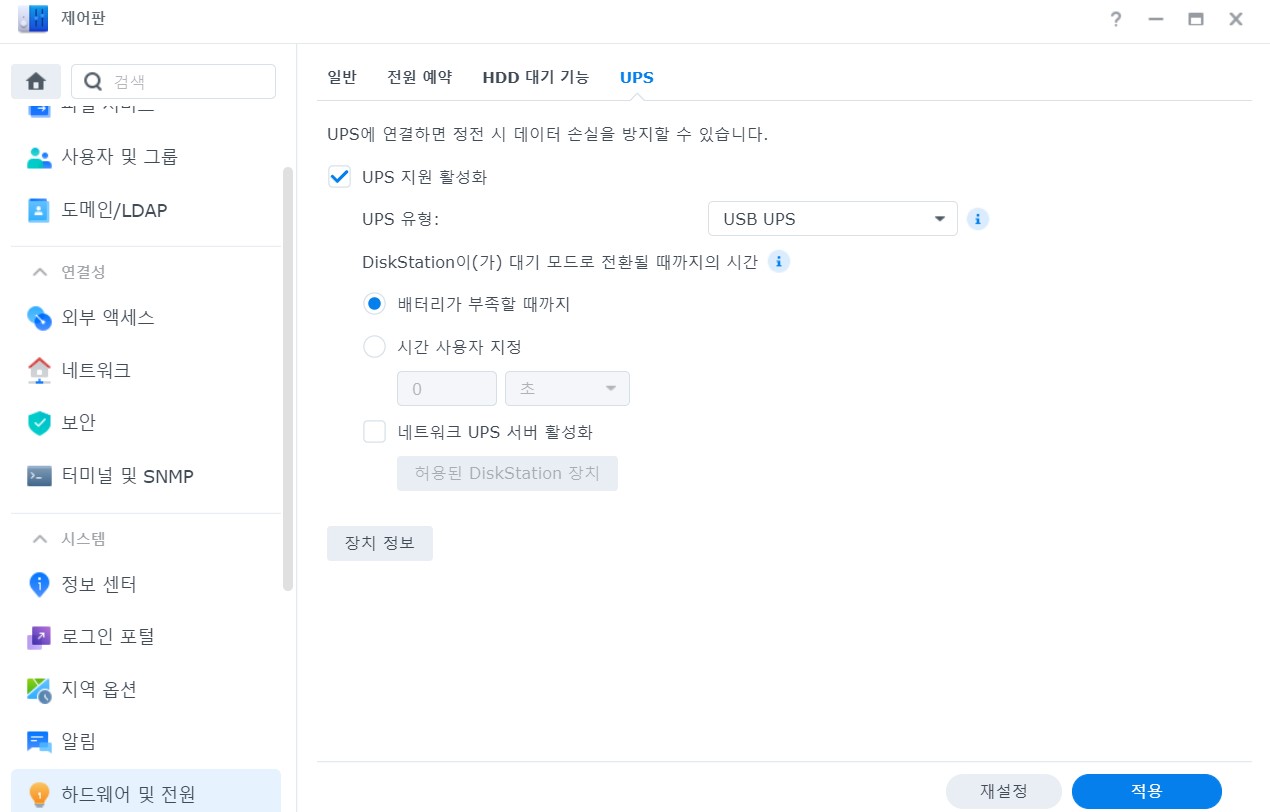Open the help question mark icon
This screenshot has height=812, width=1270.
[1116, 19]
